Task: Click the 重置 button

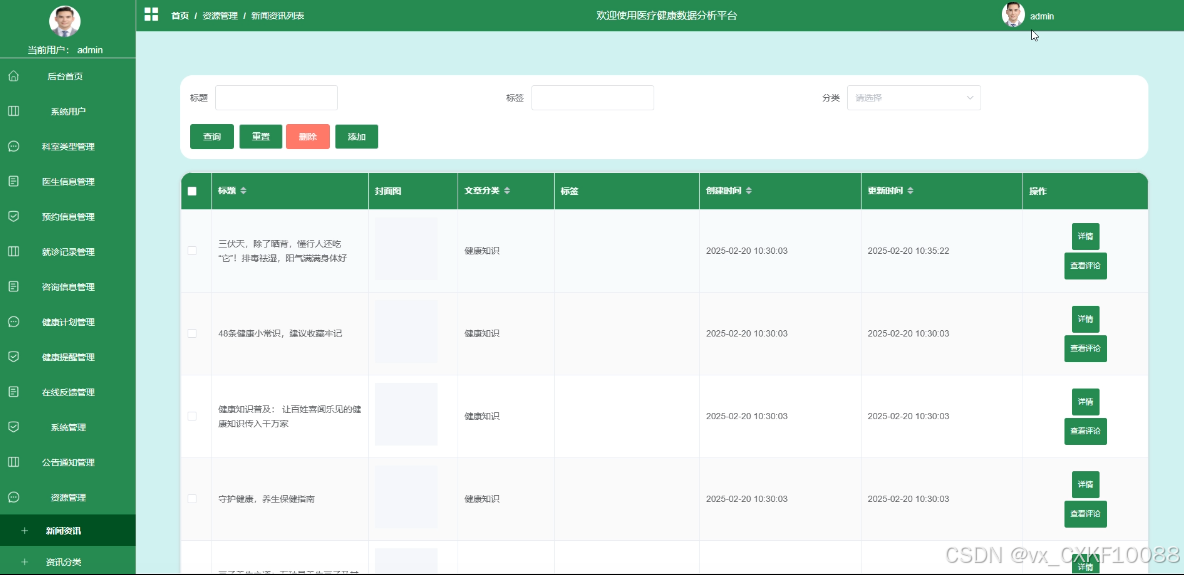Action: [261, 137]
